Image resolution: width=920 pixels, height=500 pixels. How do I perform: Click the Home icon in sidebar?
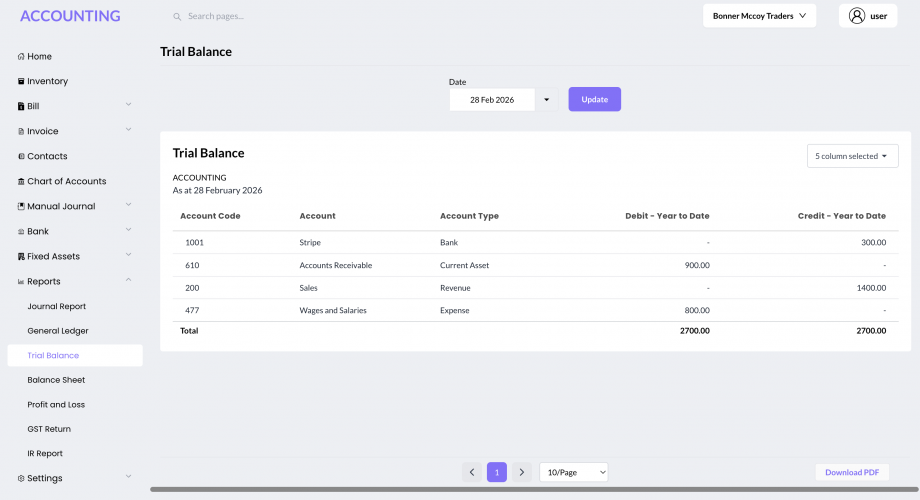[21, 57]
